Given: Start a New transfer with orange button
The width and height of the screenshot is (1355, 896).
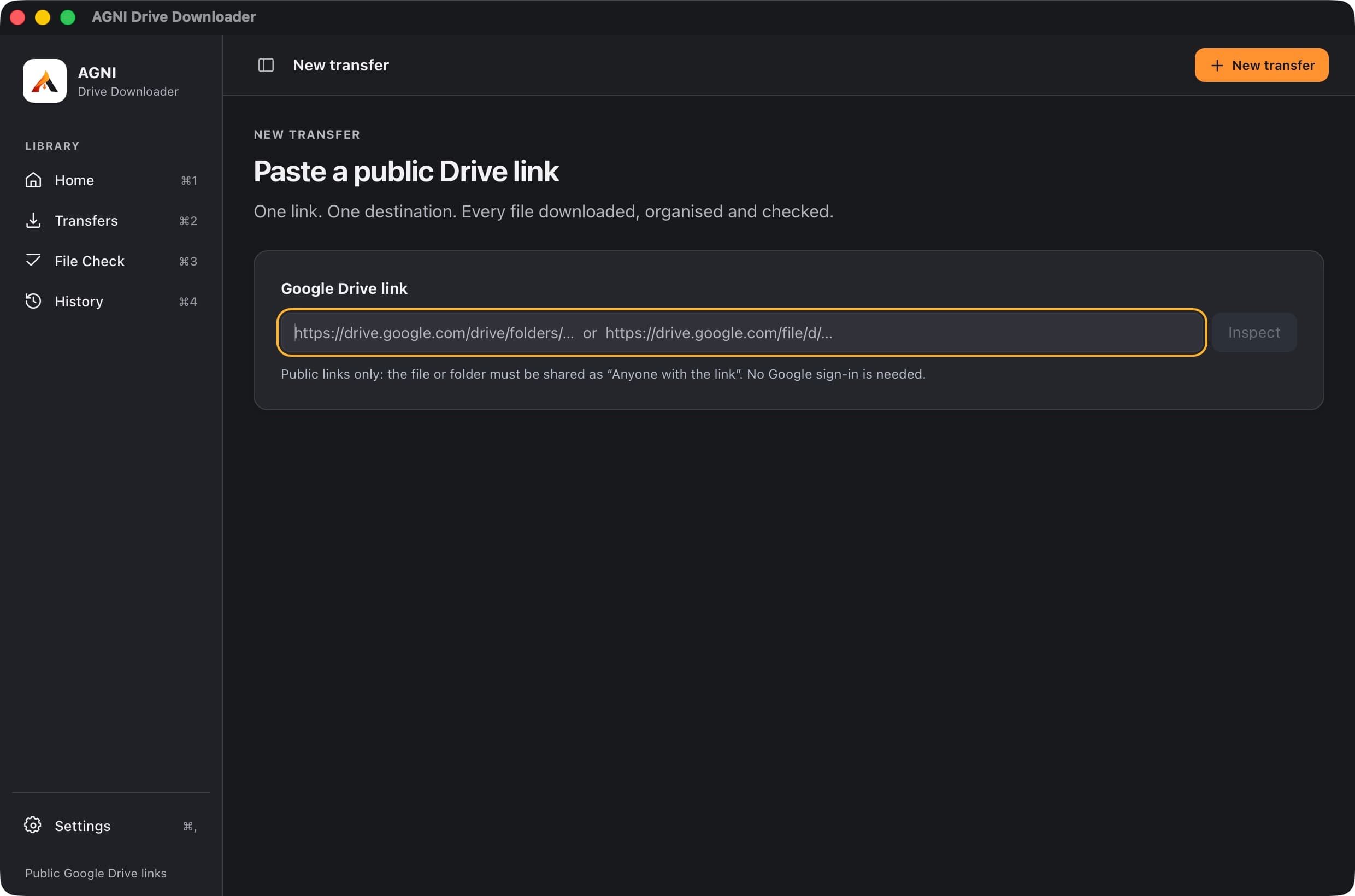Looking at the screenshot, I should coord(1261,65).
